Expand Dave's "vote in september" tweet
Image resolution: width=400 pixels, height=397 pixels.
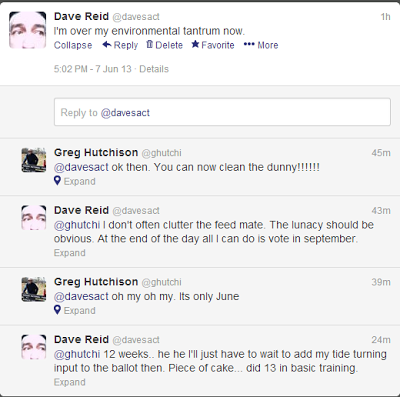pyautogui.click(x=70, y=253)
